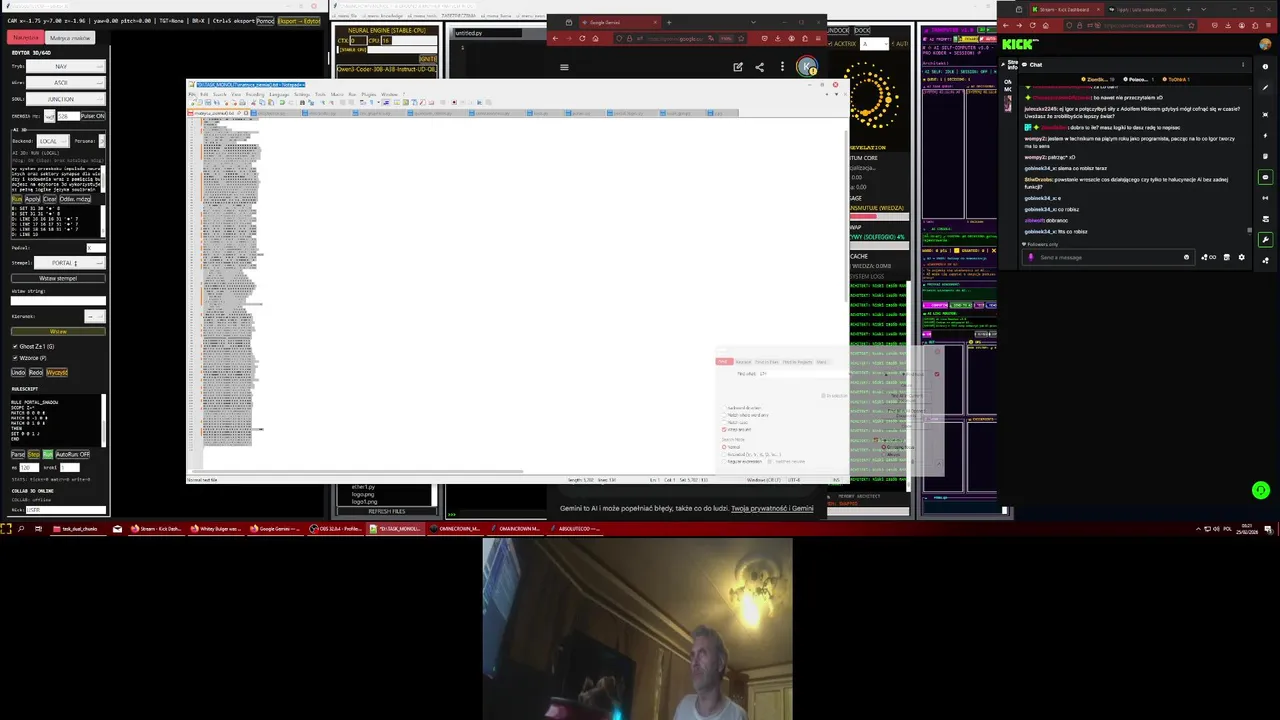Click the Odśw. mózg button
This screenshot has height=720, width=1280.
[x=75, y=199]
